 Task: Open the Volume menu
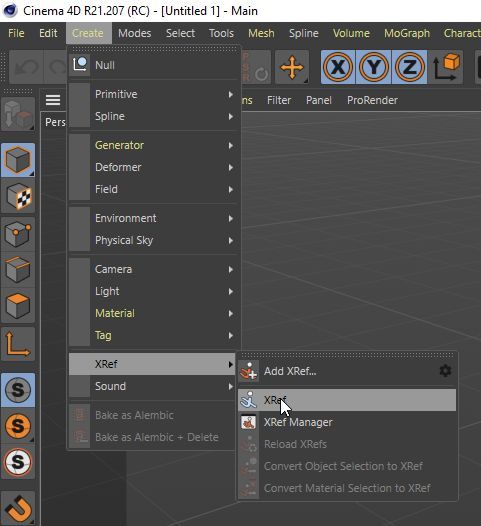tap(351, 33)
